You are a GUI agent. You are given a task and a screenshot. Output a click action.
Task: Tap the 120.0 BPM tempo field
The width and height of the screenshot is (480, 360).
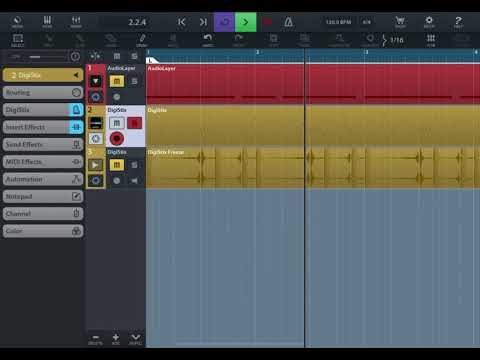click(x=338, y=22)
